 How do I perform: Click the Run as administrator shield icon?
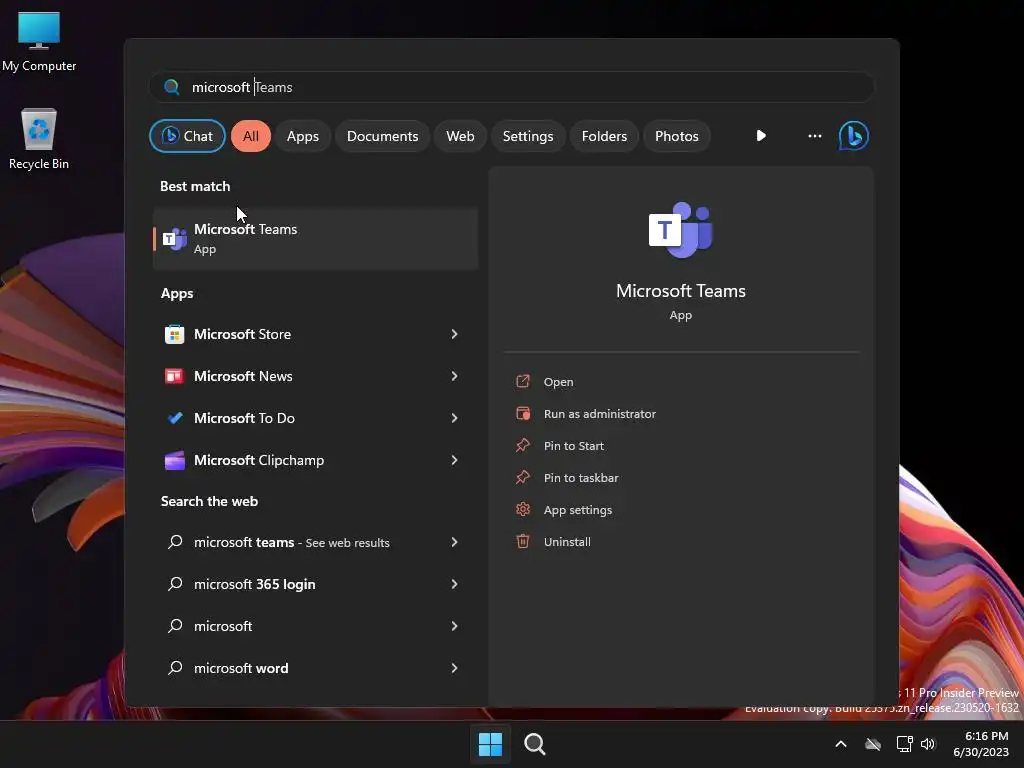pyautogui.click(x=523, y=413)
